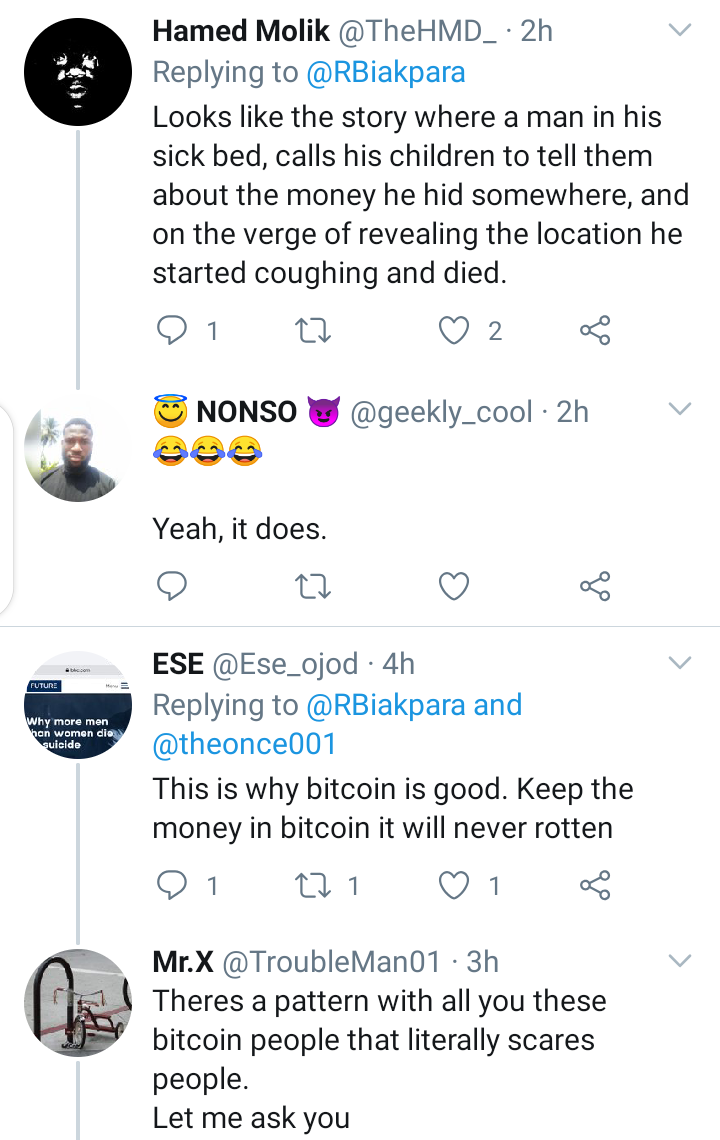720x1140 pixels.
Task: Like ESE's bitcoin tweet
Action: (455, 884)
